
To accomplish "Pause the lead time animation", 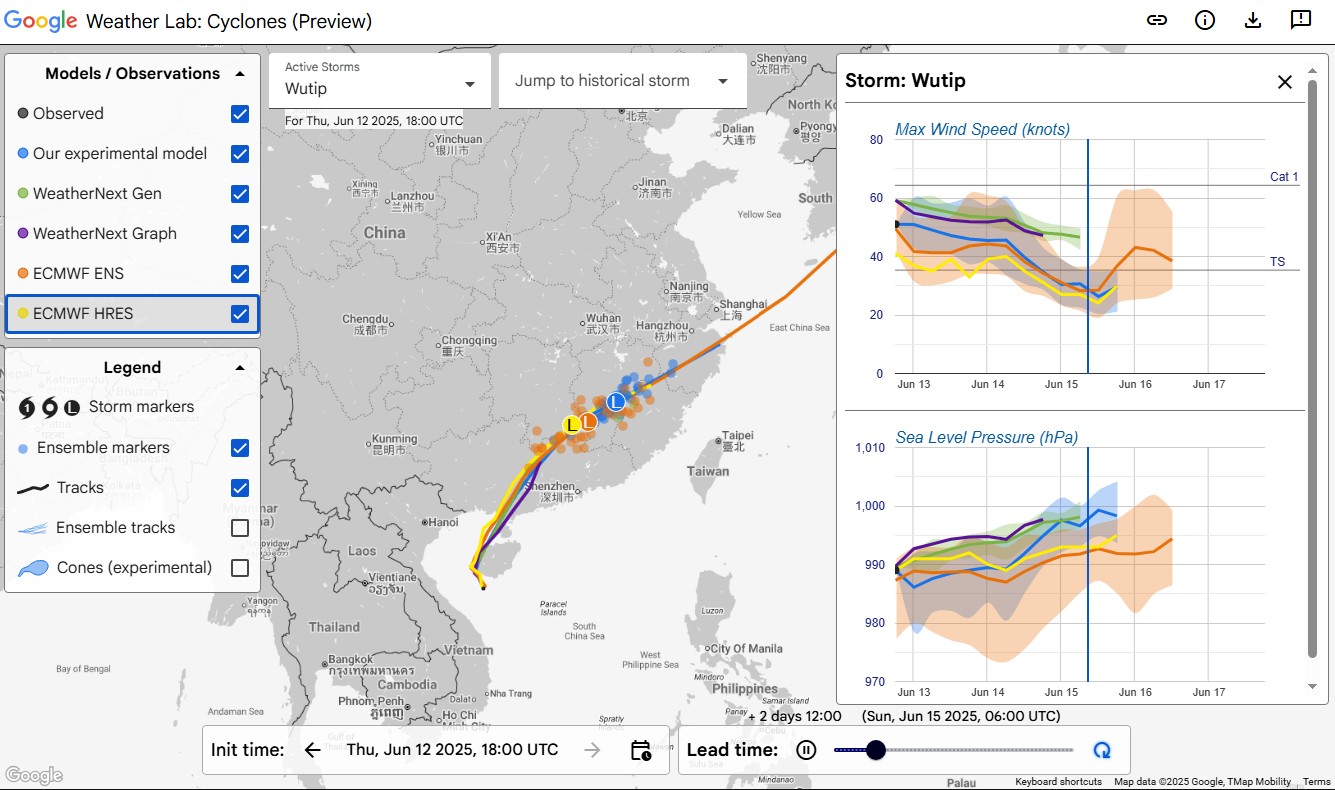I will (807, 750).
